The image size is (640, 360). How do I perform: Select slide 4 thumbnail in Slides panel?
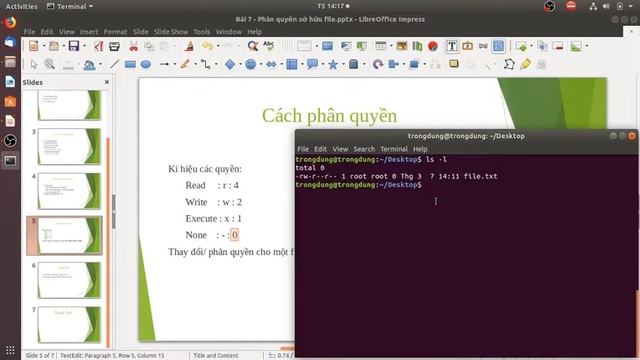click(x=69, y=191)
